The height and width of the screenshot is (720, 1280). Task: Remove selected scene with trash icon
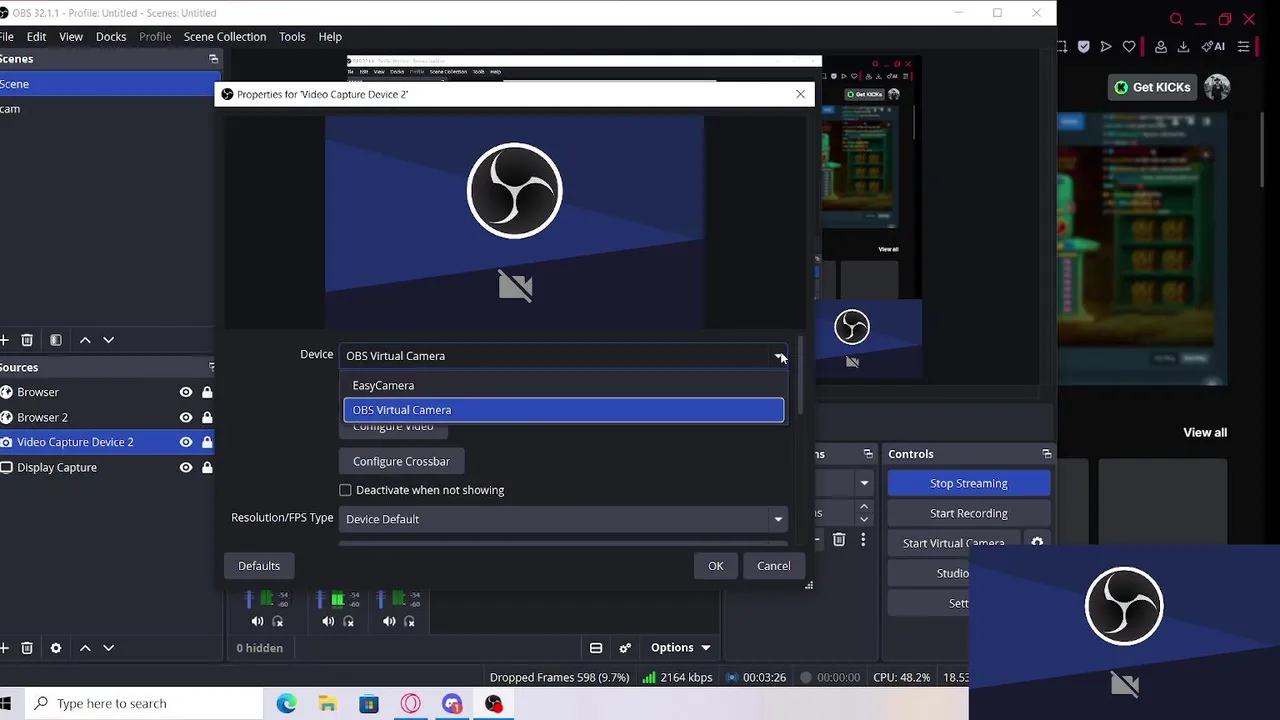[27, 340]
